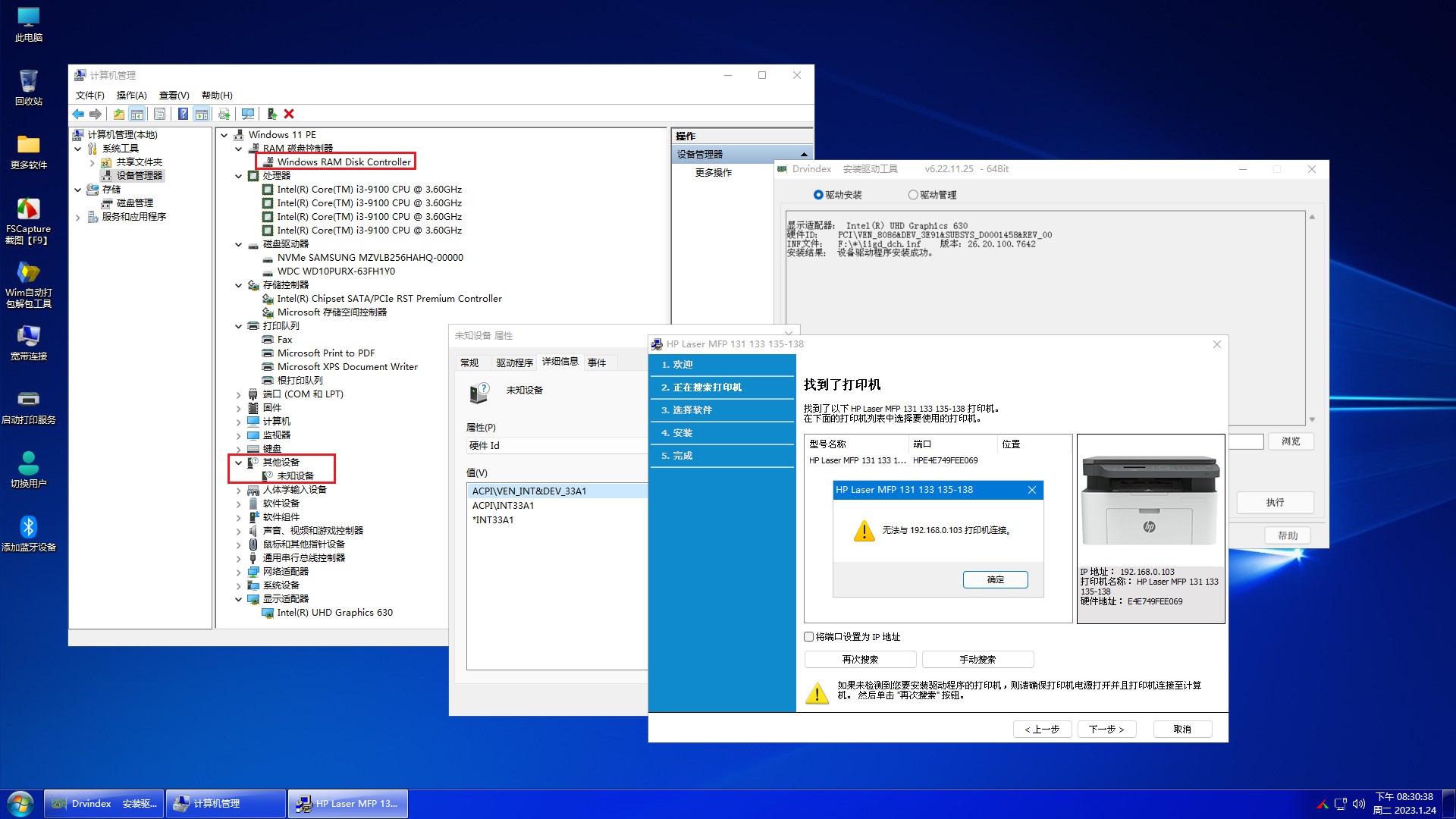The height and width of the screenshot is (819, 1456).
Task: Select the 驱动安装 radio button in Drvindex
Action: pyautogui.click(x=818, y=195)
